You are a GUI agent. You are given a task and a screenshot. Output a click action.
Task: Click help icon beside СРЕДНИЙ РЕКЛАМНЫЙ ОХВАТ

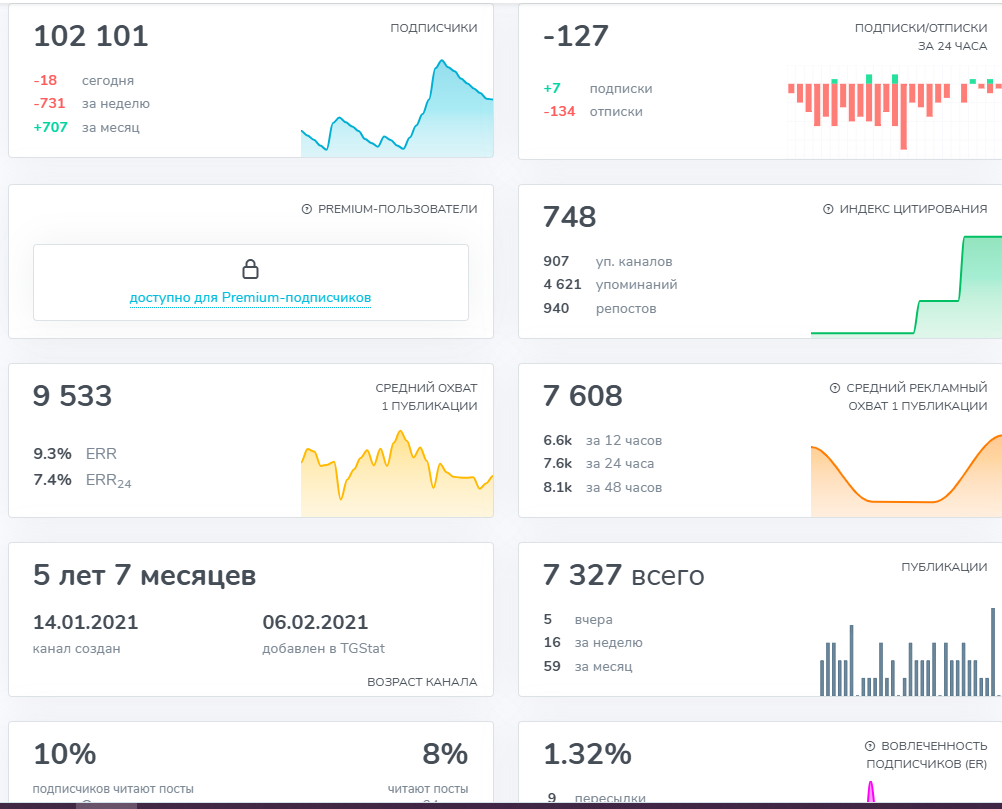pyautogui.click(x=835, y=388)
